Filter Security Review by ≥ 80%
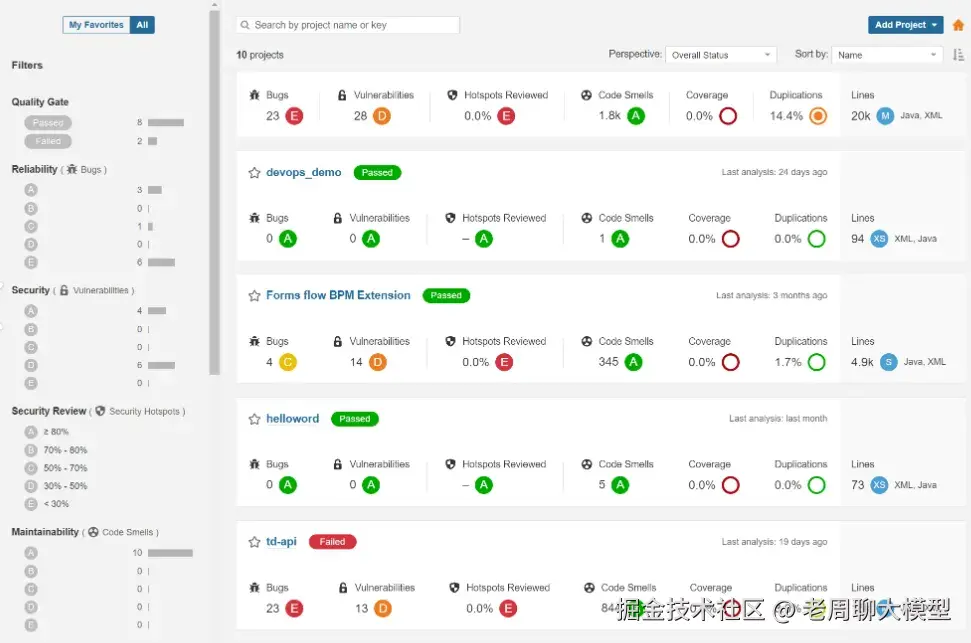The width and height of the screenshot is (971, 643). point(47,432)
